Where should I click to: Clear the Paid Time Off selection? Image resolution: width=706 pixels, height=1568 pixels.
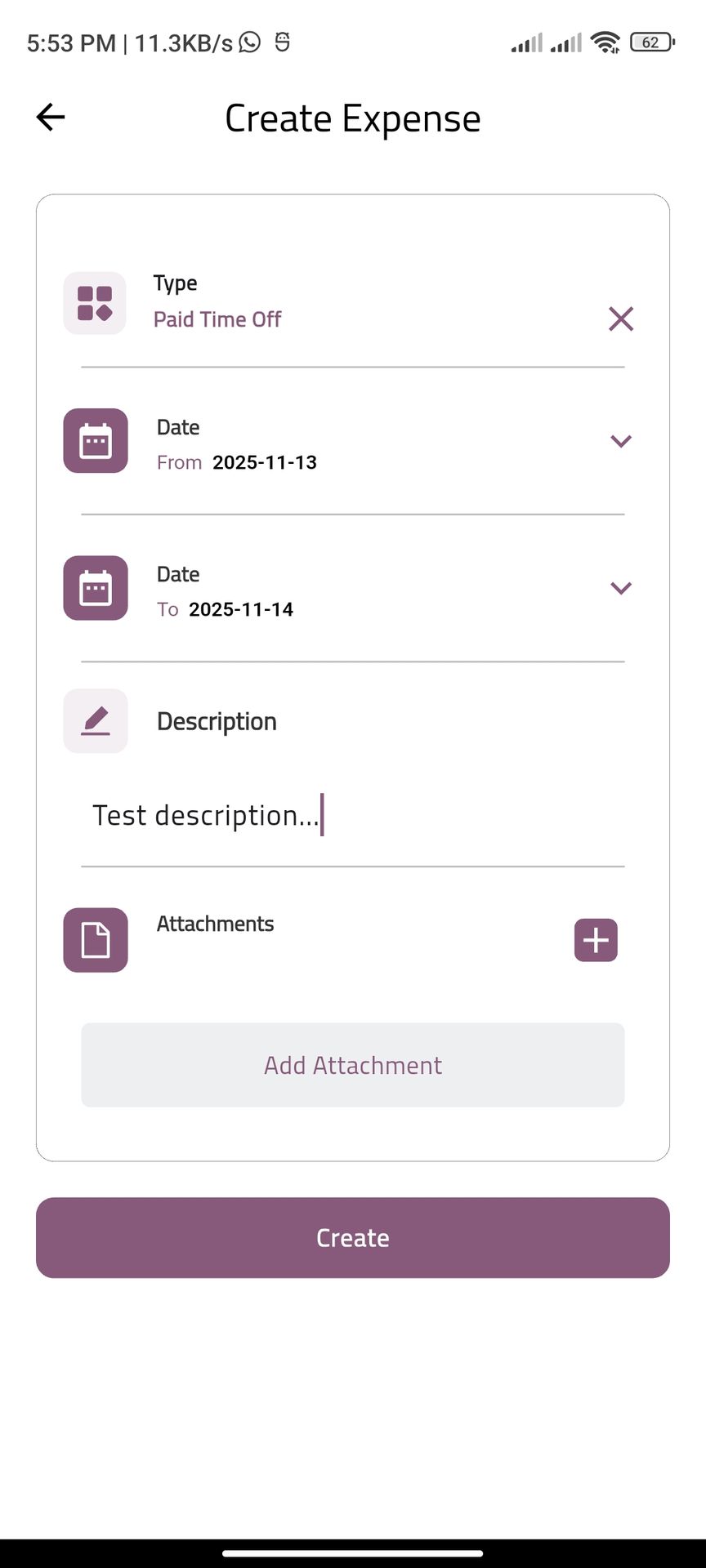621,318
